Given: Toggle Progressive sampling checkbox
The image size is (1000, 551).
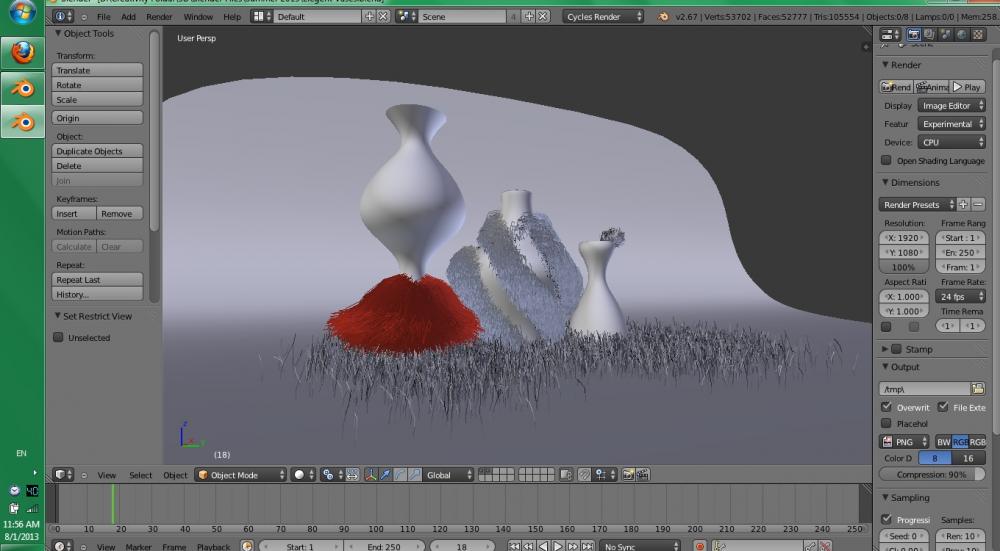Looking at the screenshot, I should pyautogui.click(x=886, y=519).
